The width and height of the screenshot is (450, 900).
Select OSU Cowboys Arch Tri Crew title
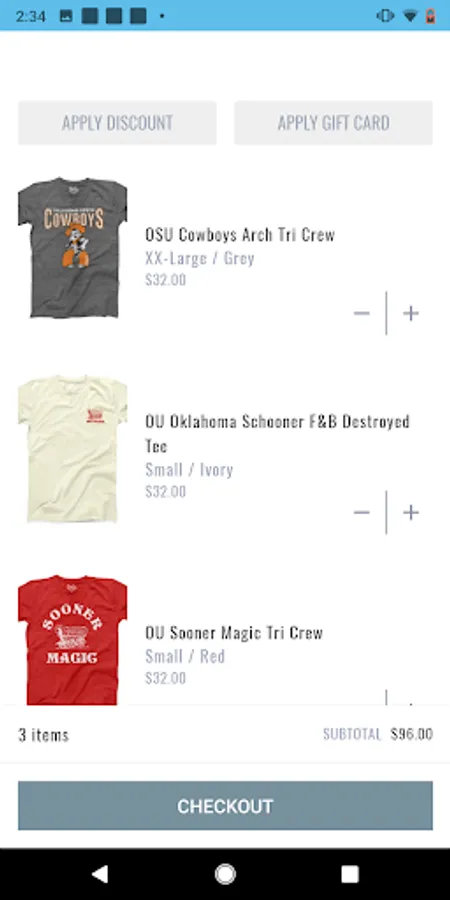240,235
